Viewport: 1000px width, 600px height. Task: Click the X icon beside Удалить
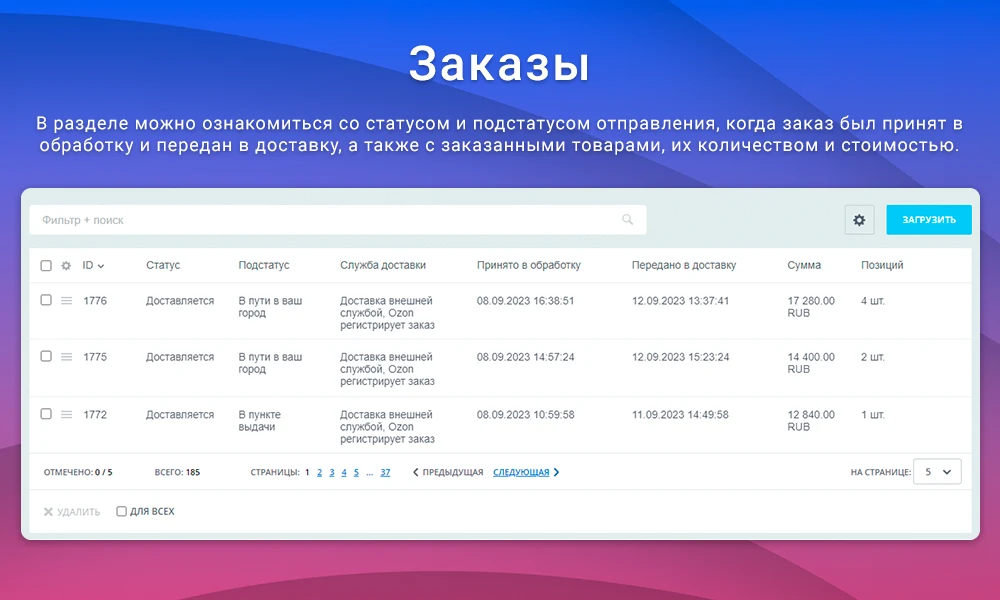pos(48,511)
